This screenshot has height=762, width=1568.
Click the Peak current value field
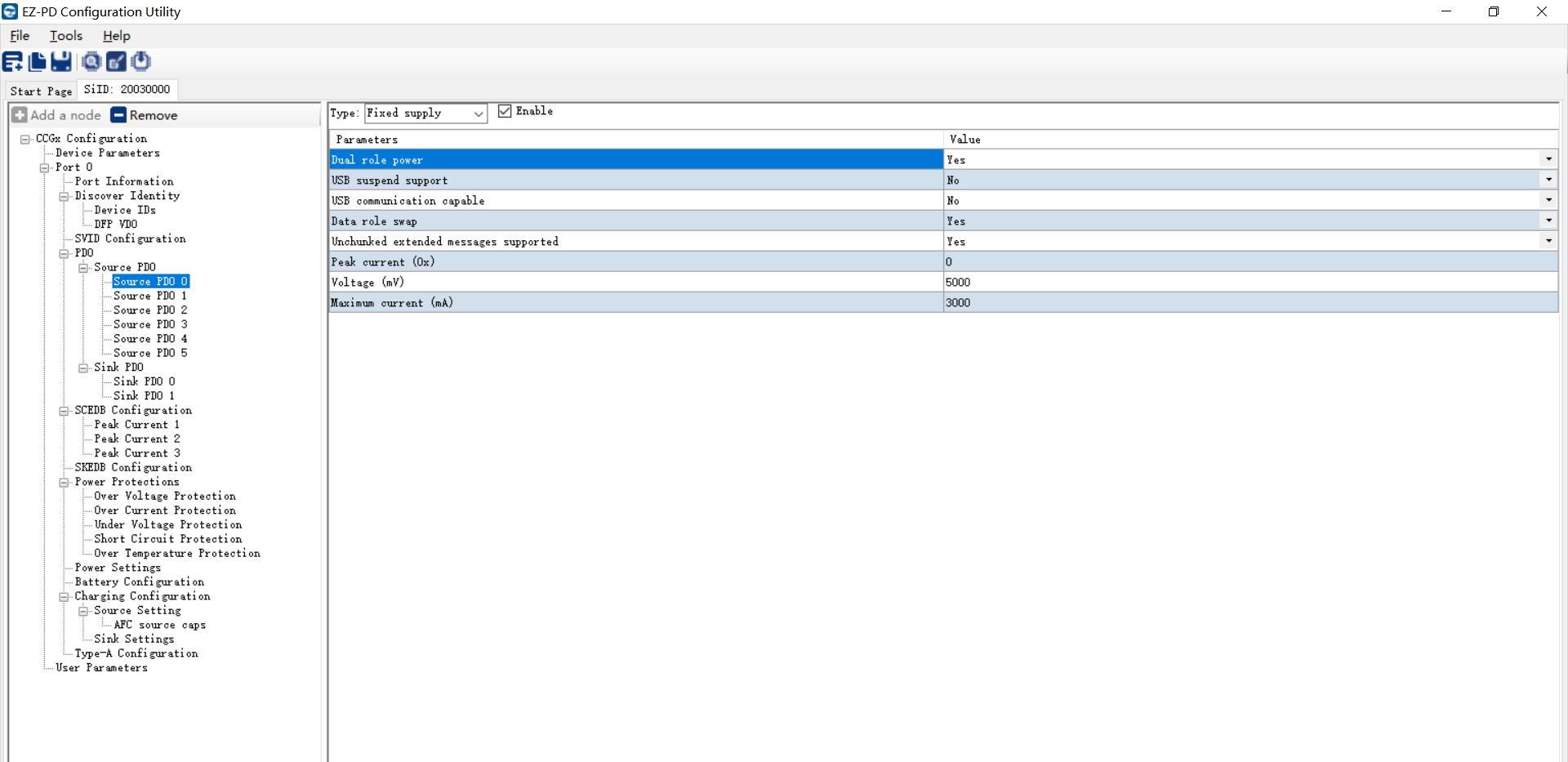pyautogui.click(x=1250, y=261)
